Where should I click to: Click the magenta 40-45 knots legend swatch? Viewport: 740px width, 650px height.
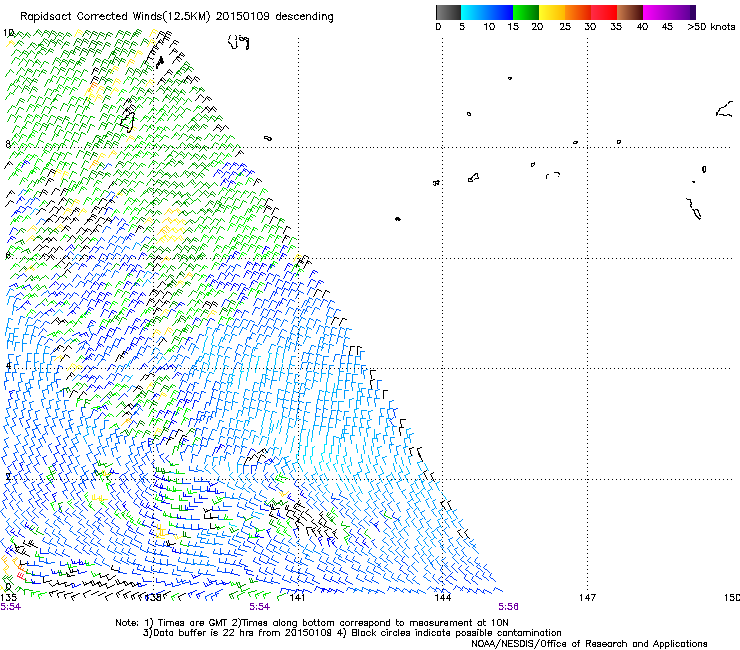point(656,12)
